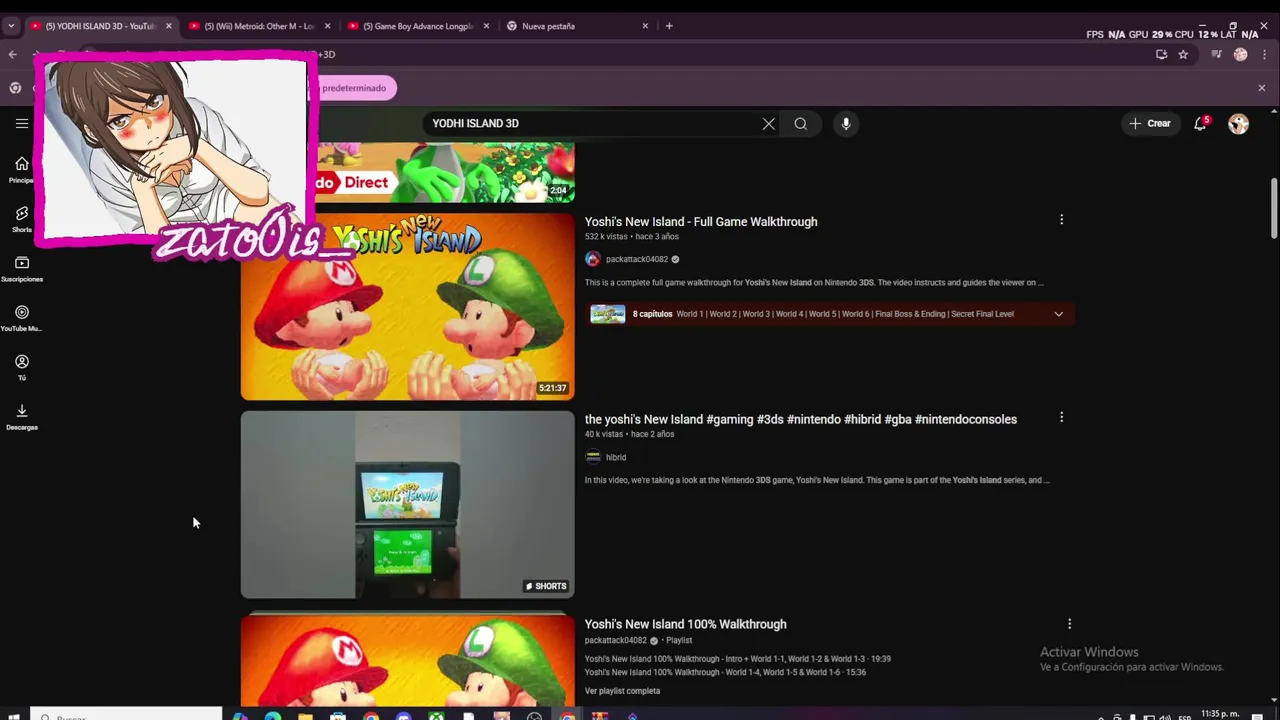Open the YouTube account avatar menu
This screenshot has height=720, width=1280.
point(1239,124)
